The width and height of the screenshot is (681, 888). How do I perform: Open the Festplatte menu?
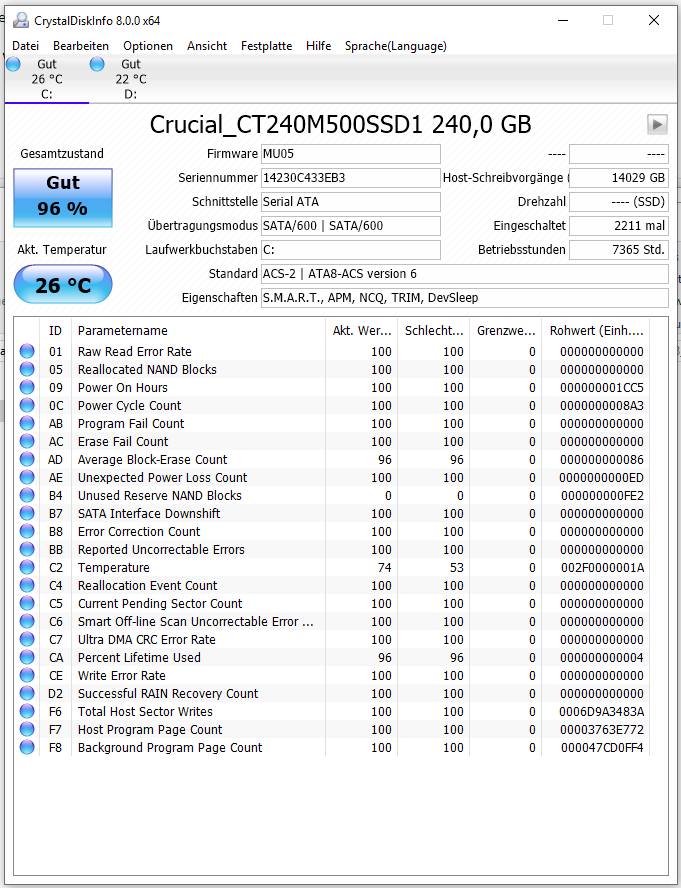pyautogui.click(x=266, y=46)
